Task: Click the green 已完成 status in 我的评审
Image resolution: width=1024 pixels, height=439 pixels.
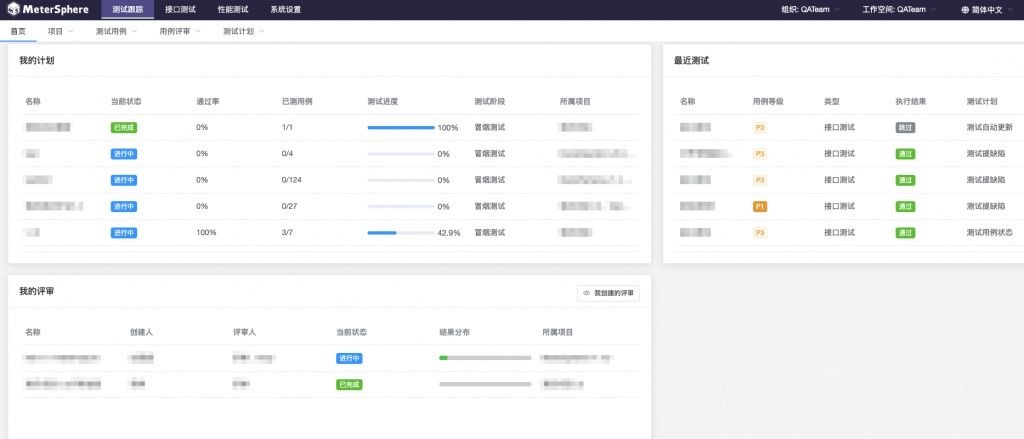Action: 349,384
